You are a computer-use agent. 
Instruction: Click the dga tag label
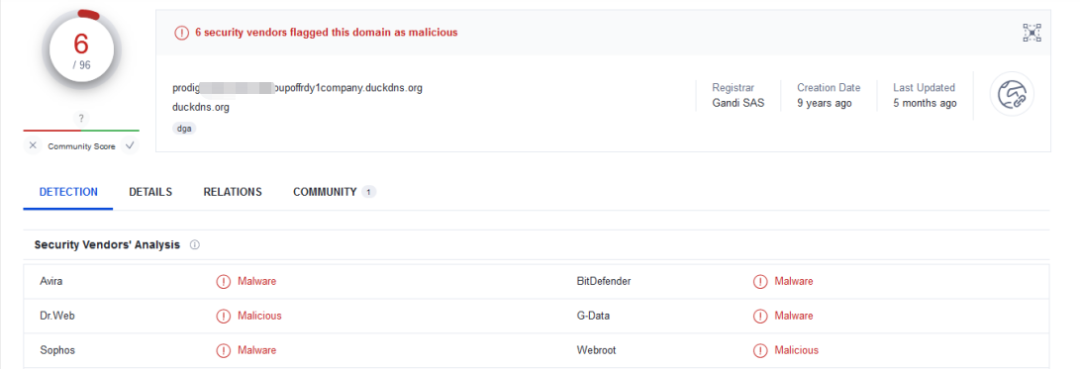184,128
